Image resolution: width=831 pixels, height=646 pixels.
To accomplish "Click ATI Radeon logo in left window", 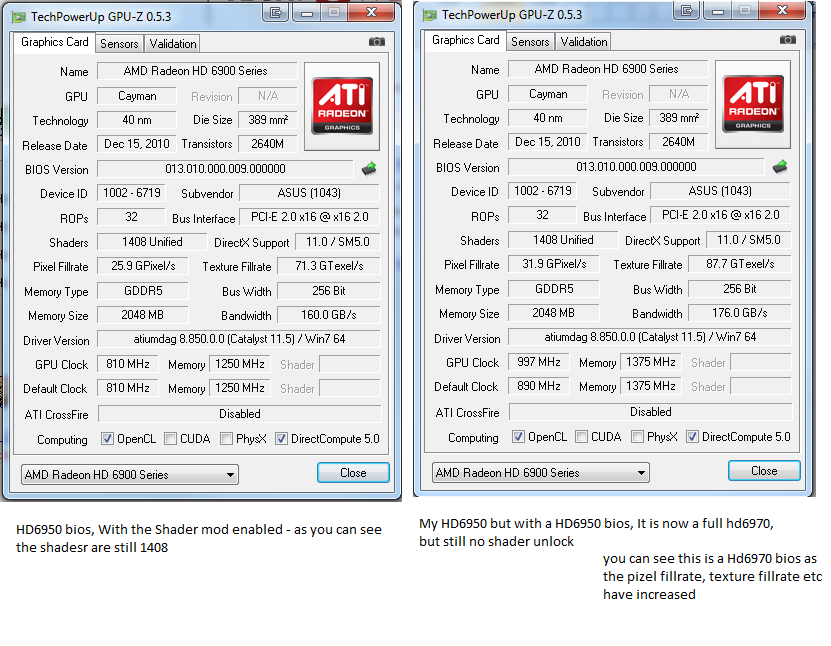I will tap(342, 106).
